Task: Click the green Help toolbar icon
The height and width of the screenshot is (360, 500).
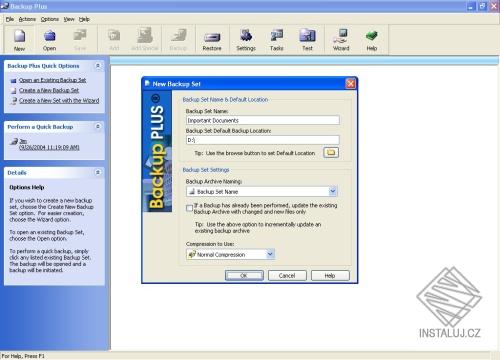Action: (372, 39)
